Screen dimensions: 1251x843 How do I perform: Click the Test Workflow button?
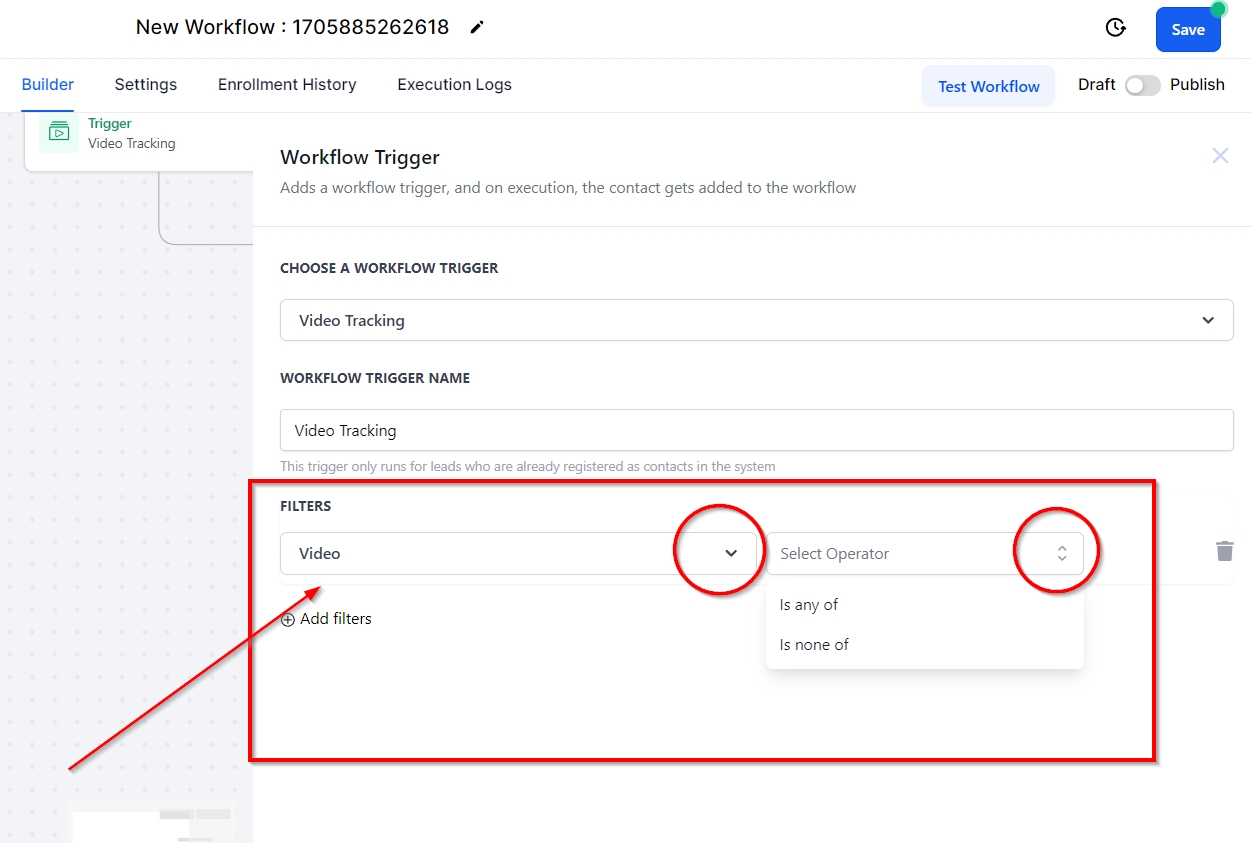(x=988, y=86)
